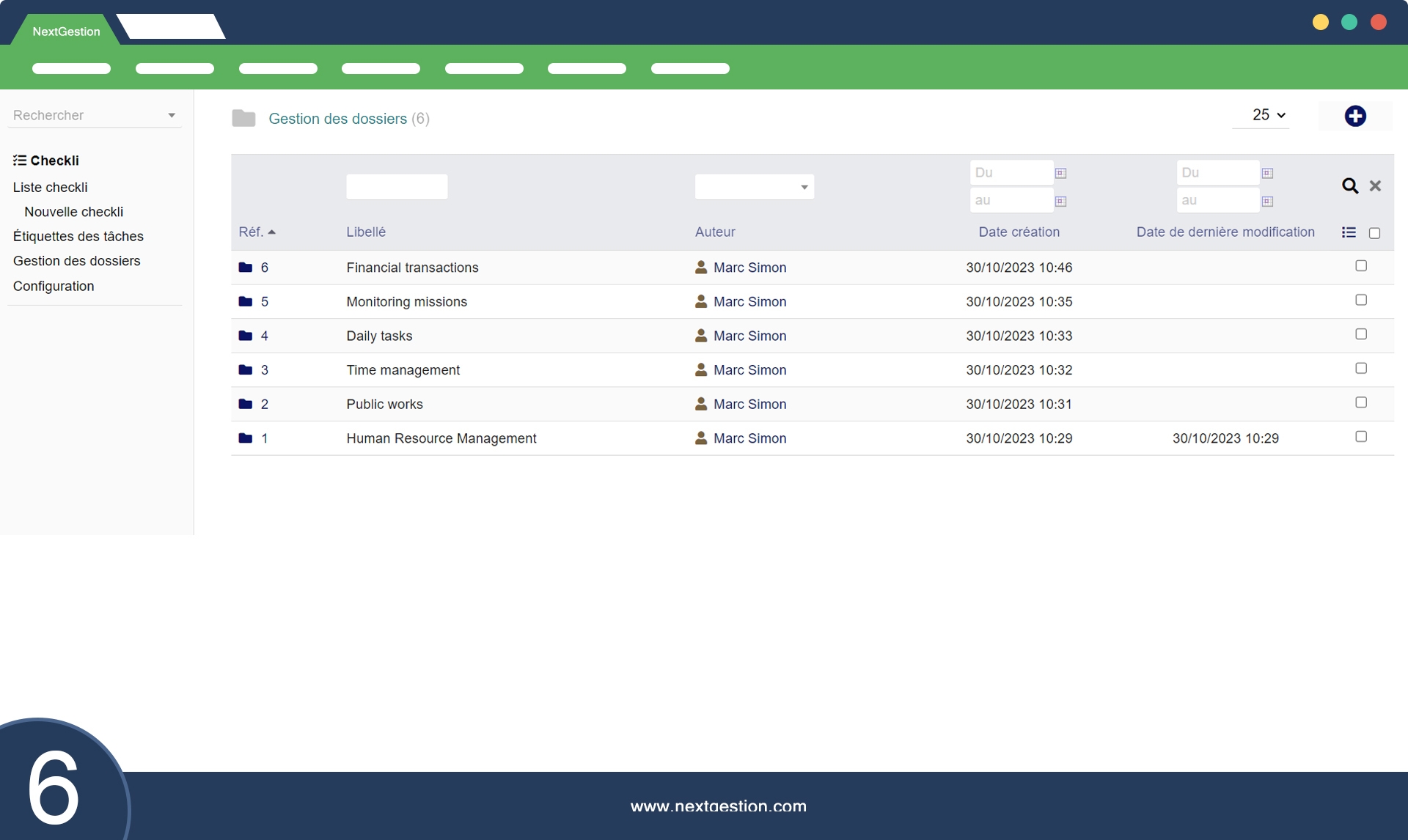Viewport: 1408px width, 840px height.
Task: Click the blue plus add-folder icon
Action: pos(1354,116)
